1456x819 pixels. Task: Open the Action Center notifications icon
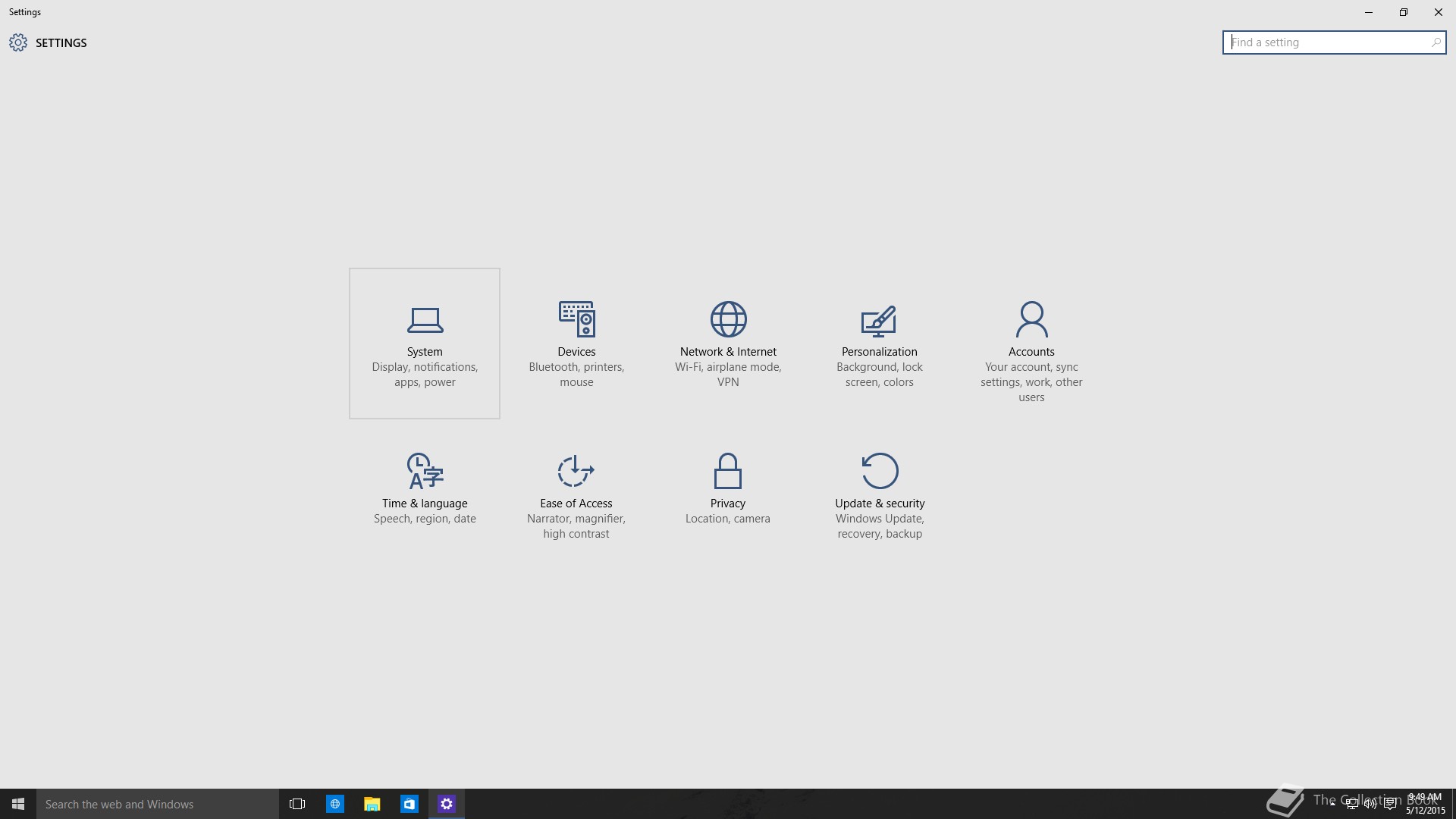(x=1390, y=804)
